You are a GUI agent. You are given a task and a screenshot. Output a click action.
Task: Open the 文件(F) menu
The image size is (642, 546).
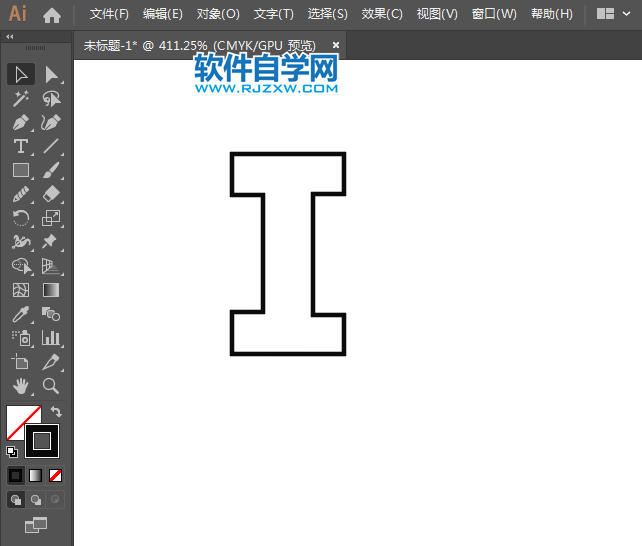click(109, 14)
